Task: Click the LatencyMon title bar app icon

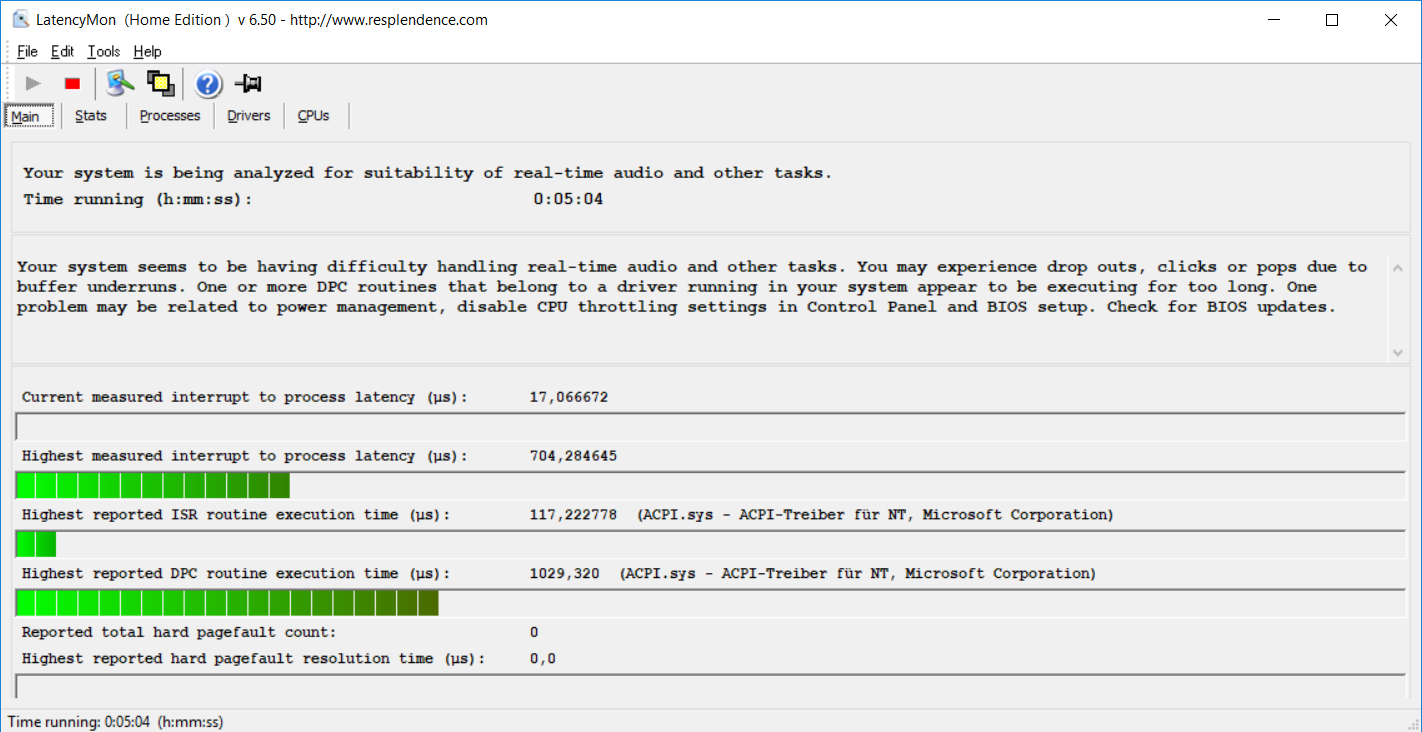Action: (x=20, y=20)
